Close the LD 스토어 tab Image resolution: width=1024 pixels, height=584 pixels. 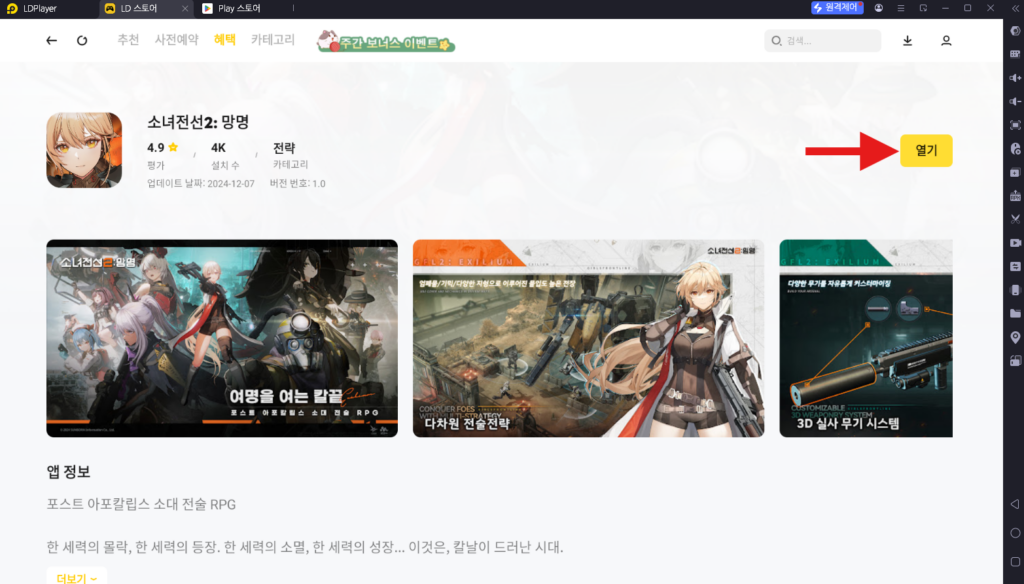click(185, 8)
